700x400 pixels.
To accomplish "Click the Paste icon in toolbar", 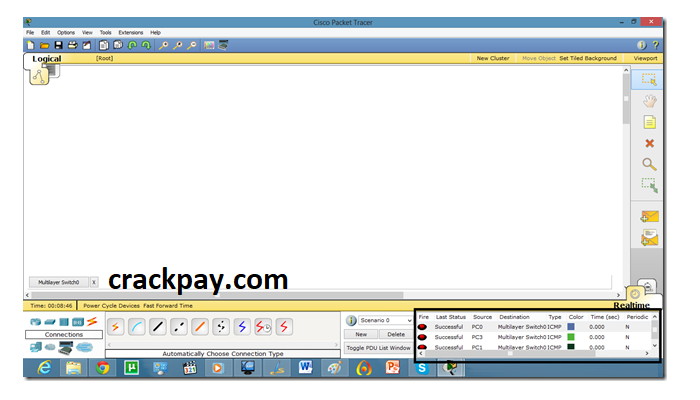I will point(118,45).
